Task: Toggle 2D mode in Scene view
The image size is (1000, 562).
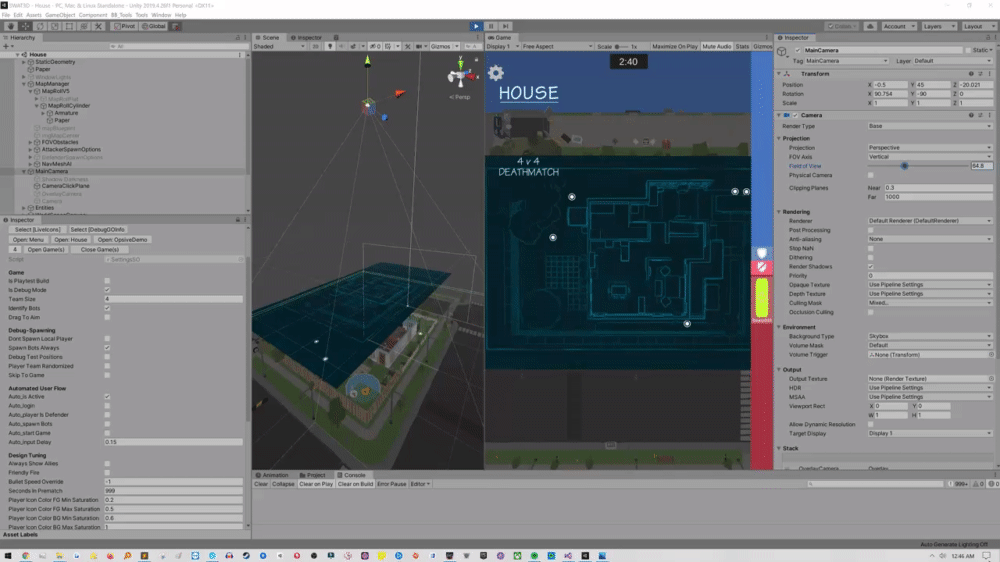Action: [x=315, y=47]
